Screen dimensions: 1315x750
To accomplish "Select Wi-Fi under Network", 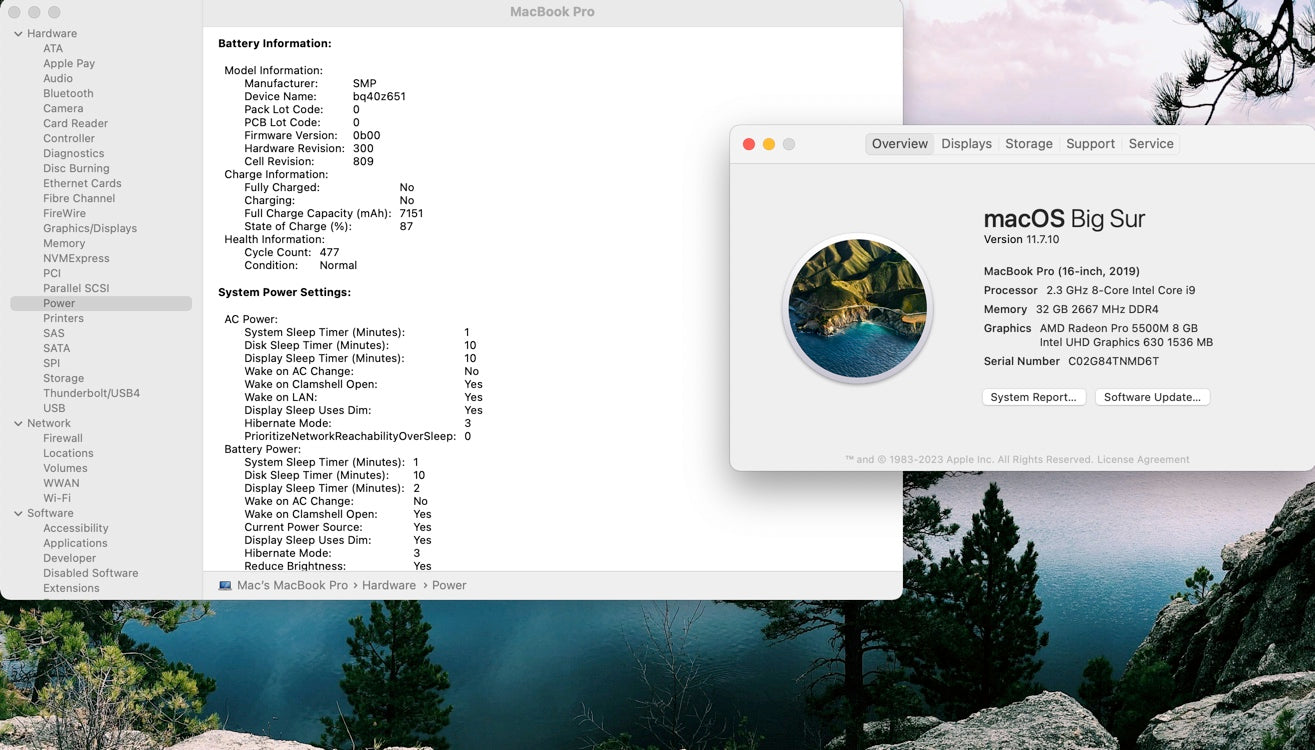I will pos(57,498).
